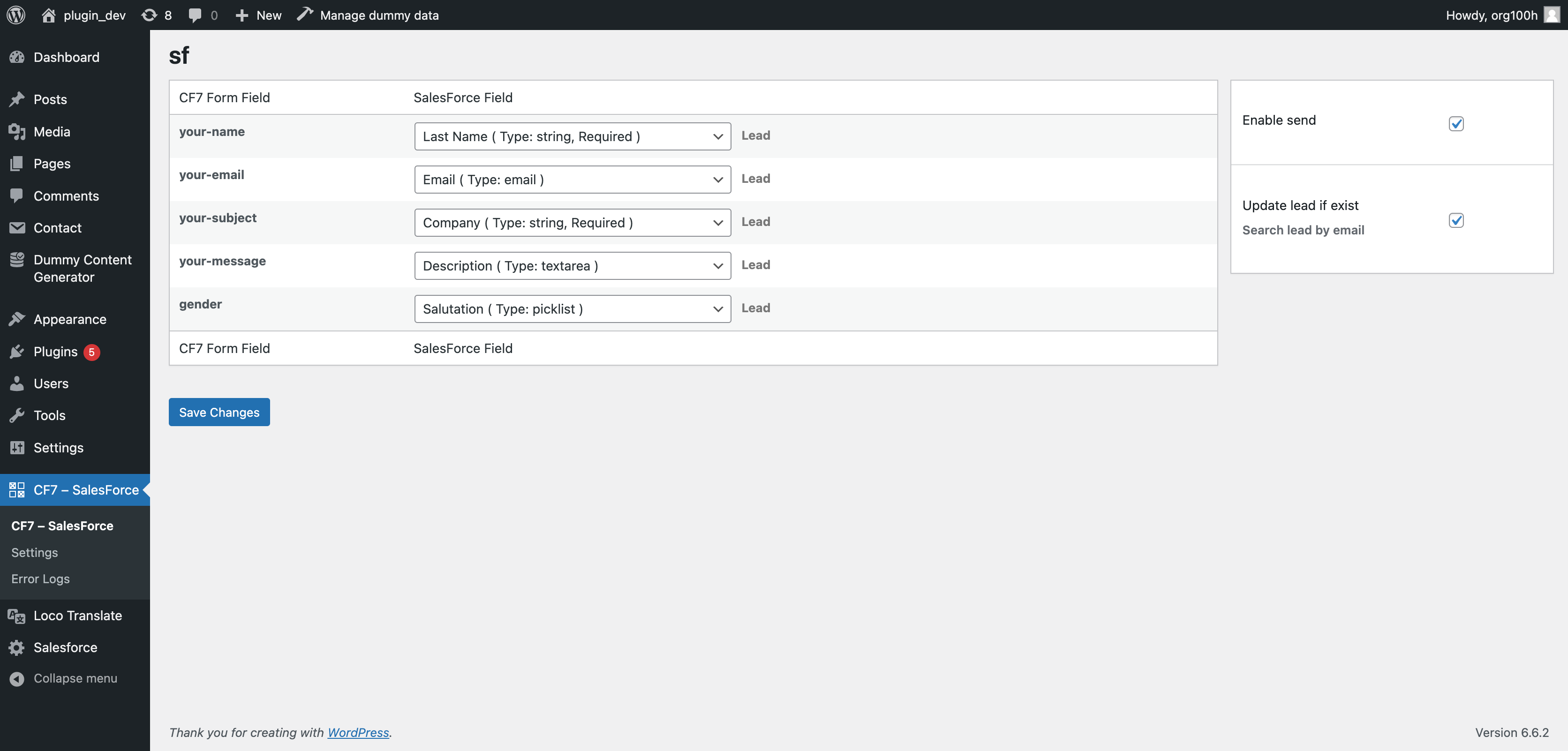Viewport: 1568px width, 751px height.
Task: Open the Tools menu
Action: click(x=75, y=416)
